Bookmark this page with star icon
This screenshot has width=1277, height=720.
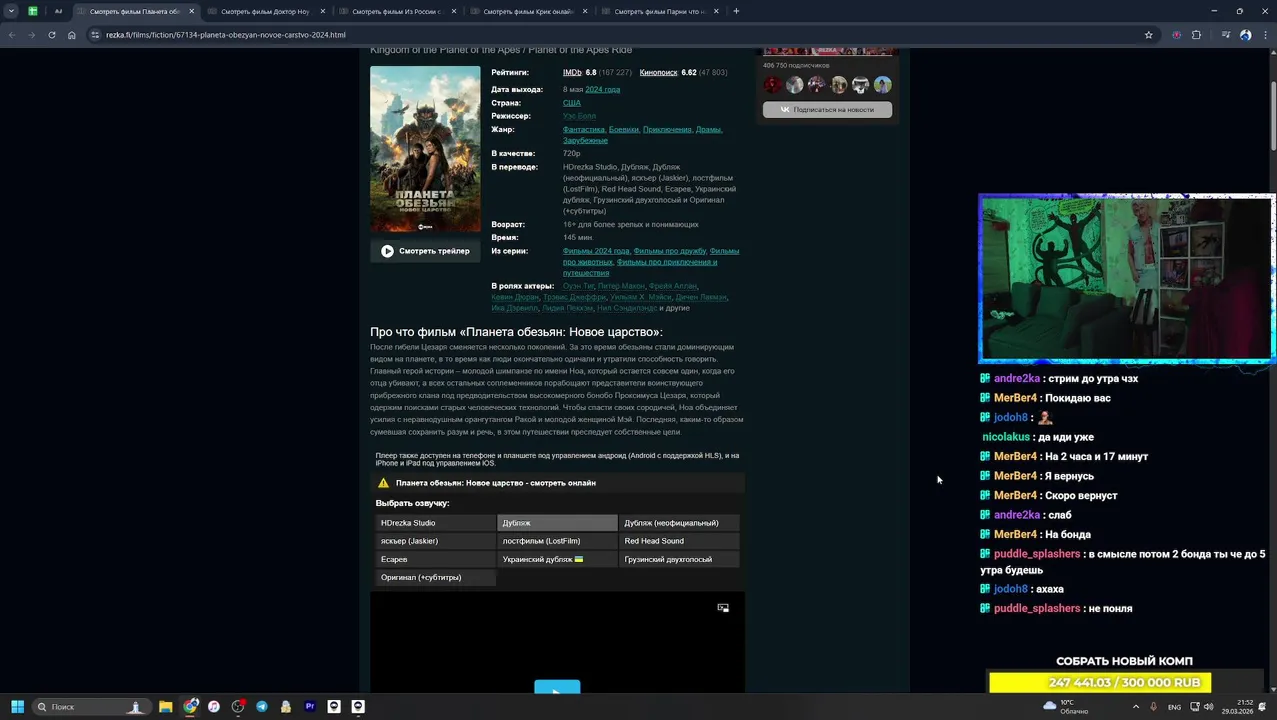point(1149,35)
